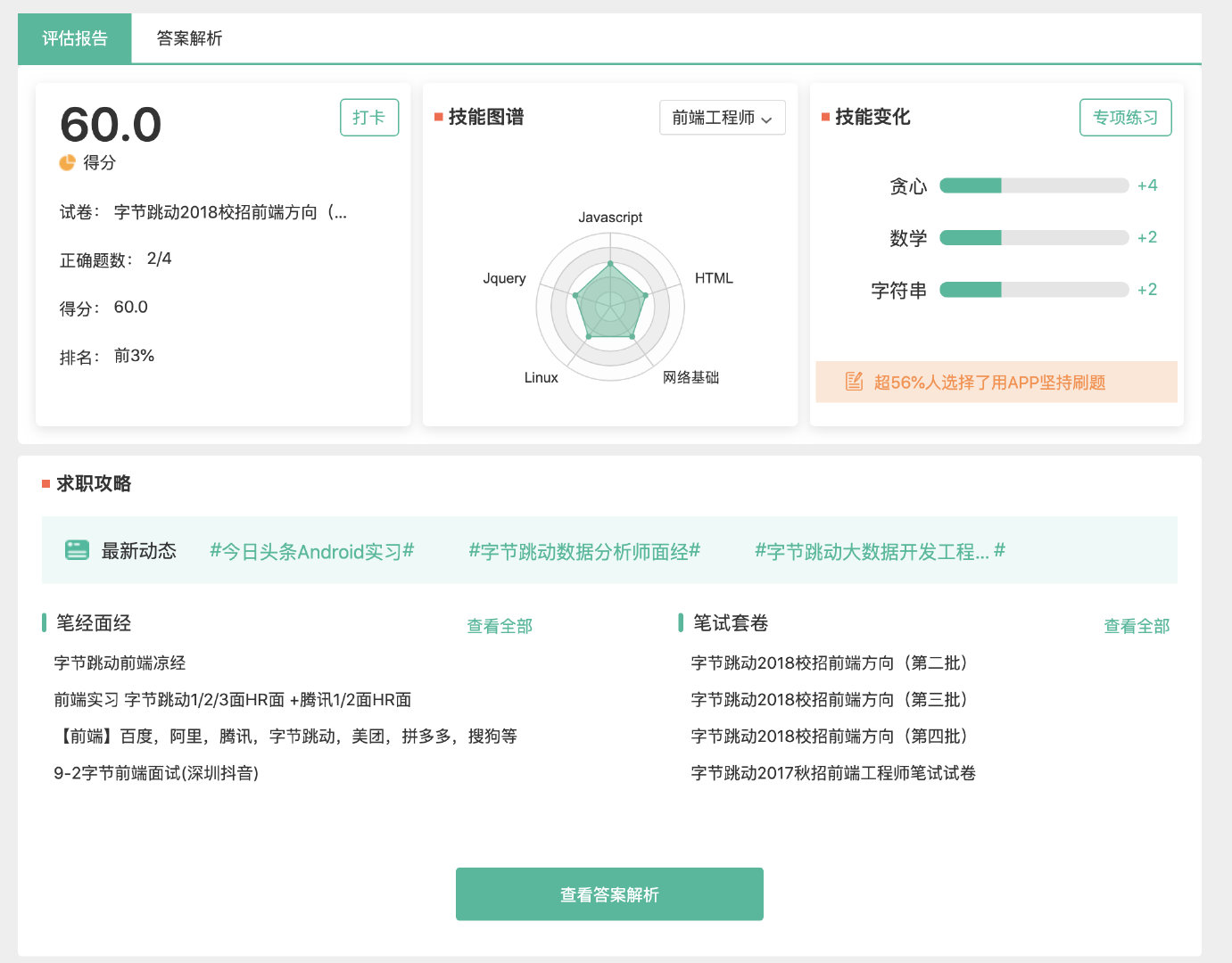
Task: Open the 【前端】百度，阿里，腾讯 post
Action: [x=285, y=737]
